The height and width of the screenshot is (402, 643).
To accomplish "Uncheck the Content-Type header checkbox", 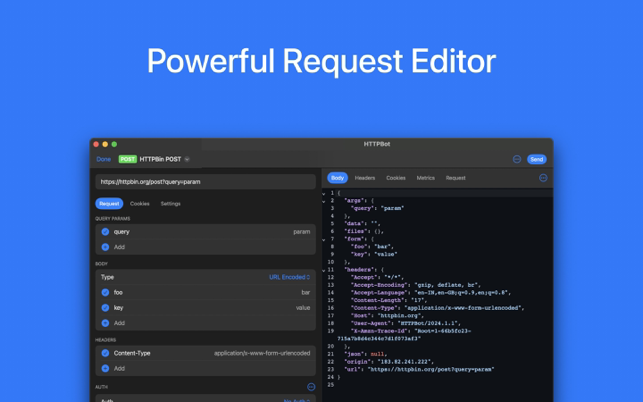I will click(105, 353).
